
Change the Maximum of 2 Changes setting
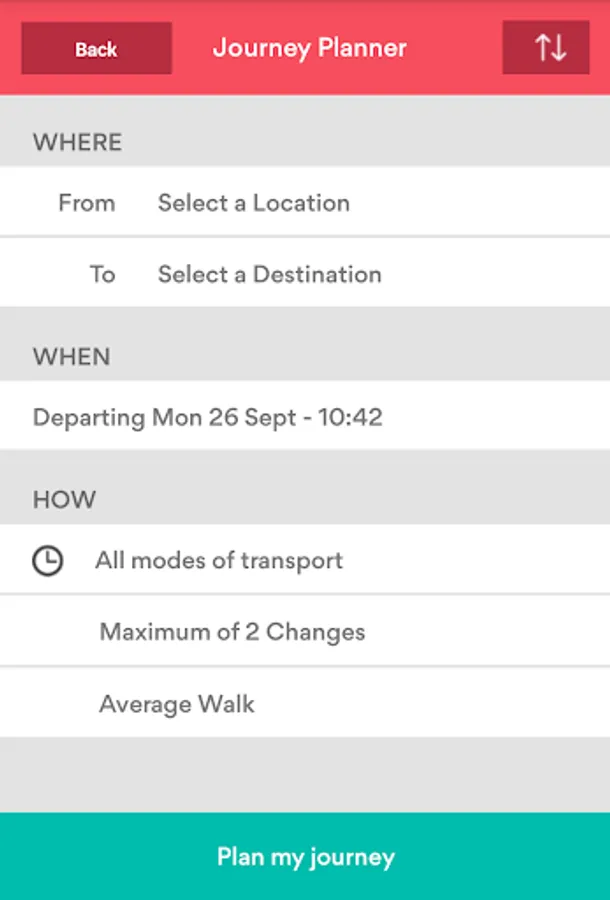[x=232, y=632]
